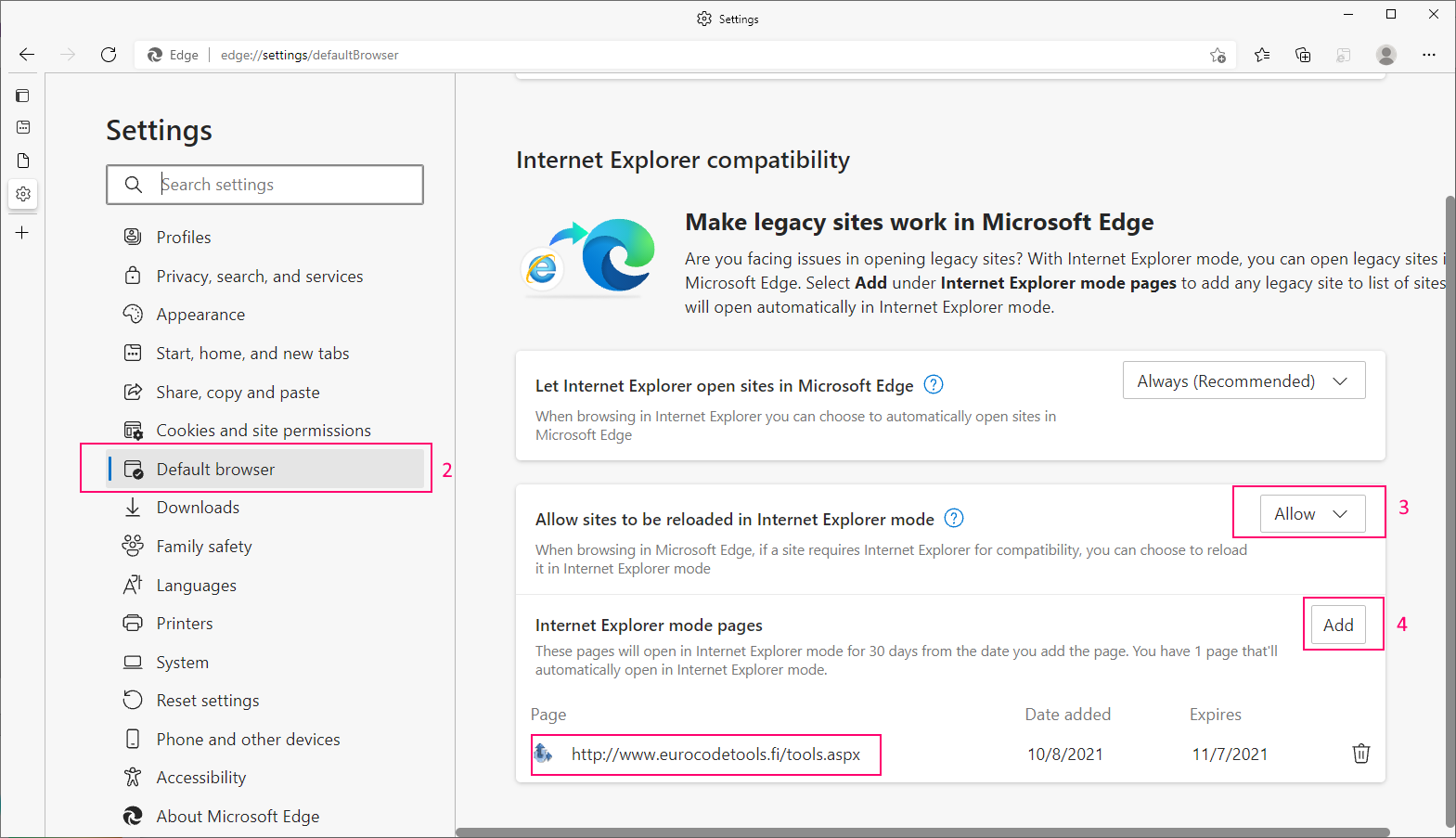This screenshot has width=1456, height=838.
Task: Click the eurocodetools page favicon
Action: tap(543, 754)
